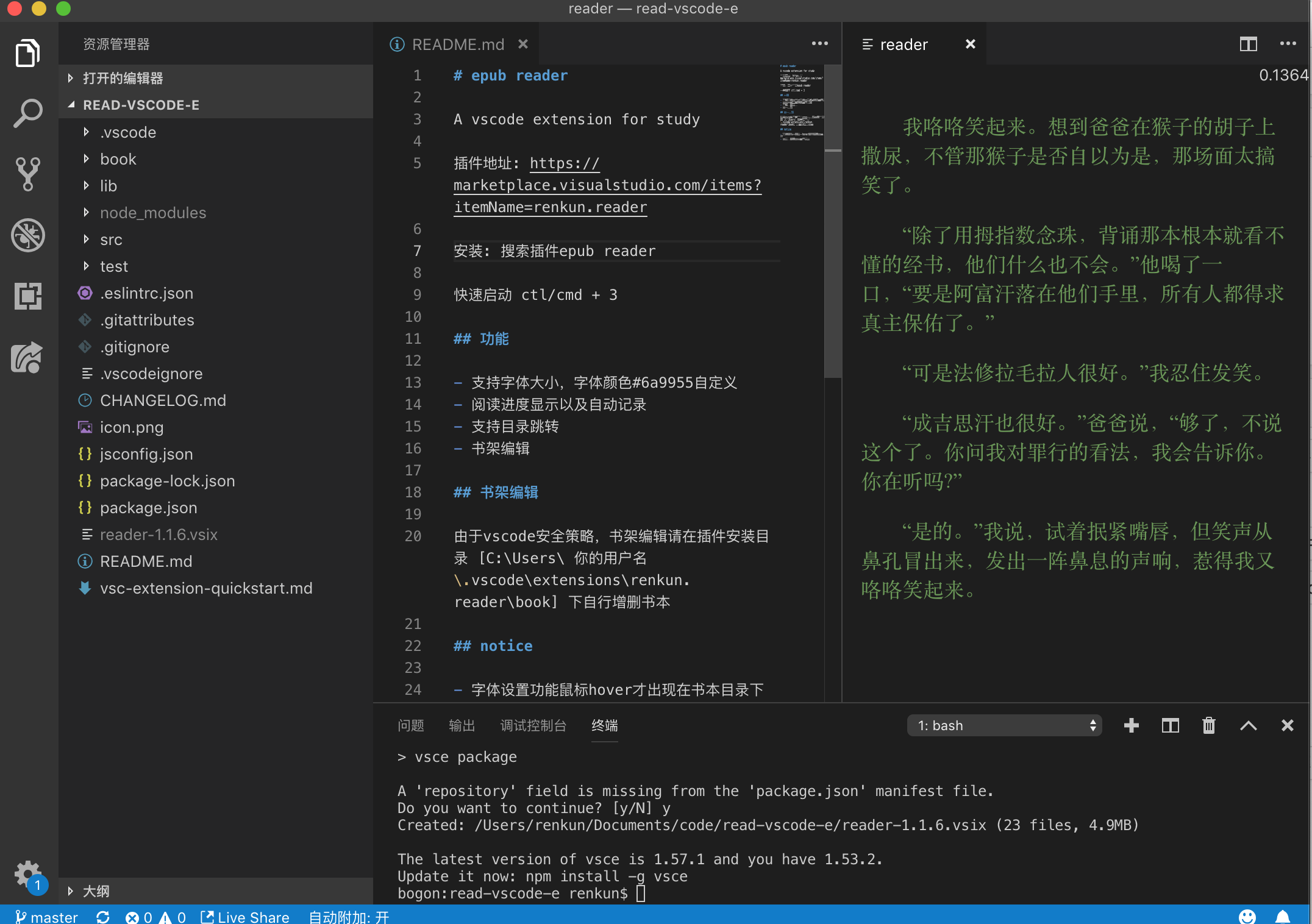1312x924 pixels.
Task: Maximize the terminal panel with chevron
Action: click(x=1248, y=725)
